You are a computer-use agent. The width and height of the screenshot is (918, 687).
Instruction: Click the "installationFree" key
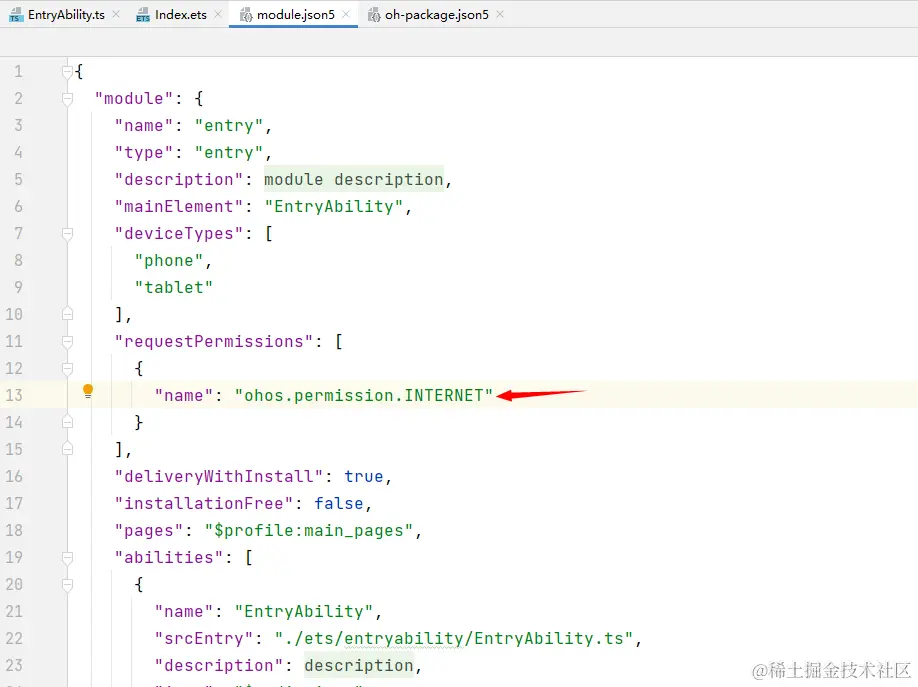204,503
